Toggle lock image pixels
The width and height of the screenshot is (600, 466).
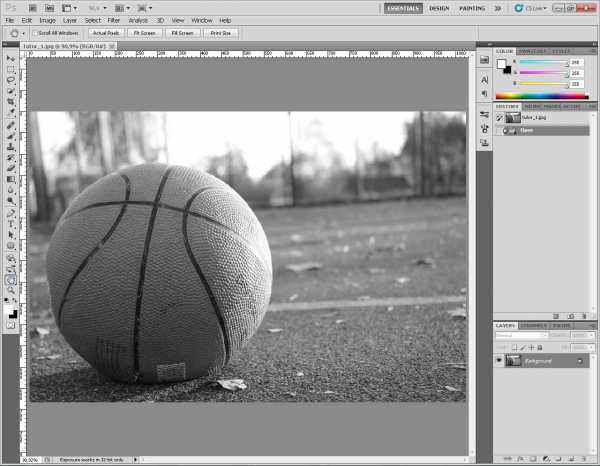point(523,348)
